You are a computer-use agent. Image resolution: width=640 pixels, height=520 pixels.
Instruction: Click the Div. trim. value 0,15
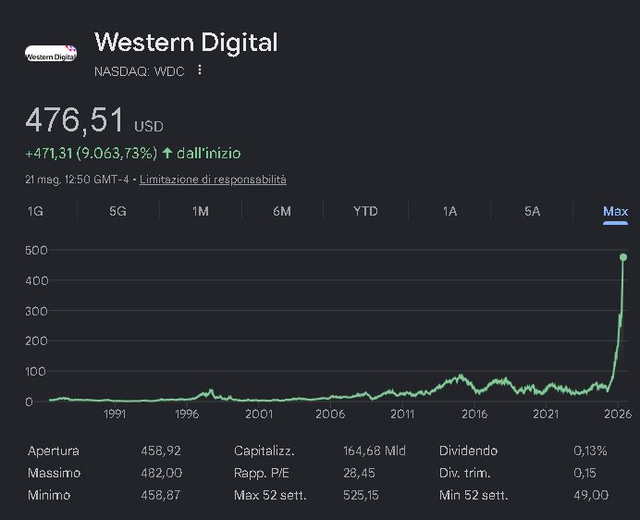pos(585,473)
